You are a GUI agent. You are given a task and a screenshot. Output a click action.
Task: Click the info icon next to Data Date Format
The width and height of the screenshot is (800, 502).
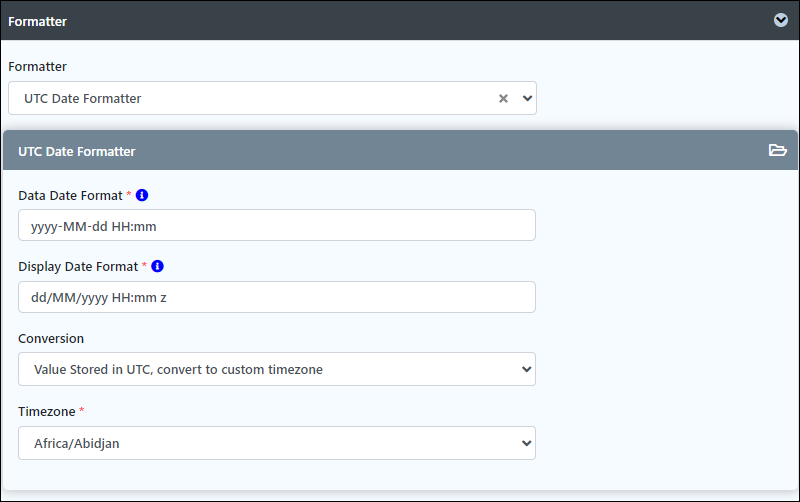pyautogui.click(x=142, y=195)
